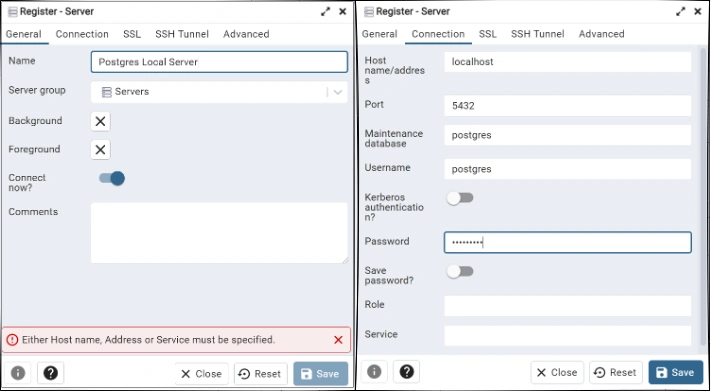711x391 pixels.
Task: Click Close button in left dialog
Action: pos(201,374)
